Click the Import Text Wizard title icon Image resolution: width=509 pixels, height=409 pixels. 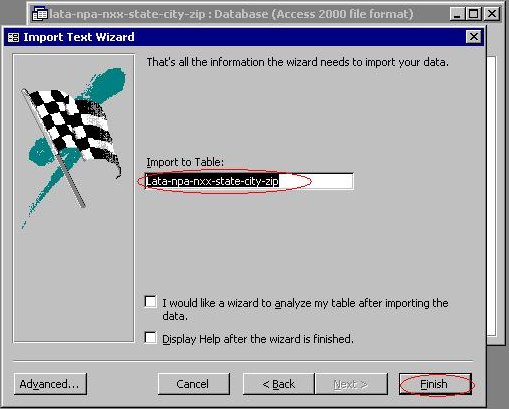click(13, 37)
